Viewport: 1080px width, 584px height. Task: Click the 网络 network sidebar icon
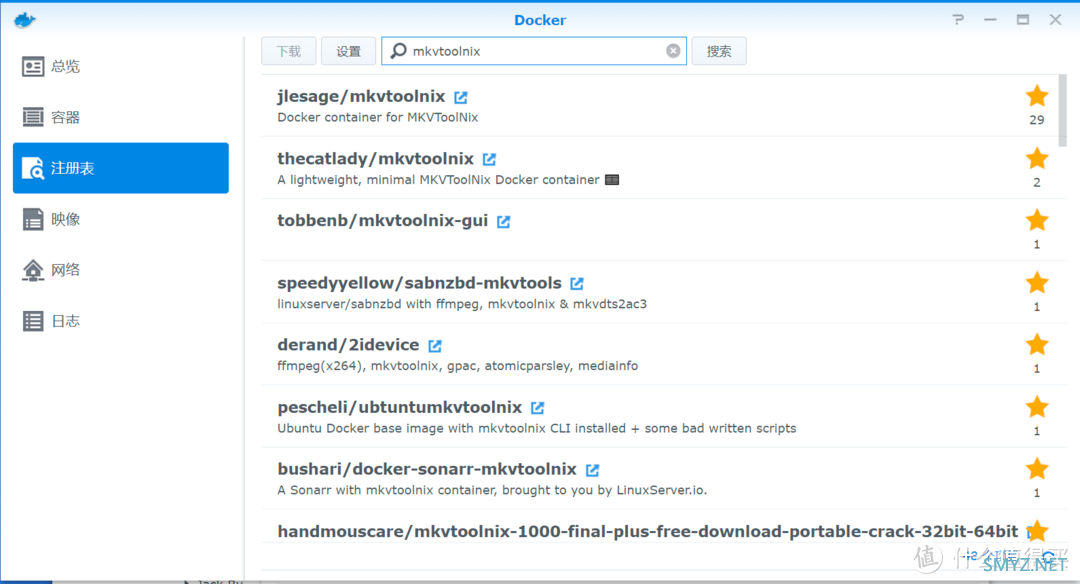(x=32, y=270)
